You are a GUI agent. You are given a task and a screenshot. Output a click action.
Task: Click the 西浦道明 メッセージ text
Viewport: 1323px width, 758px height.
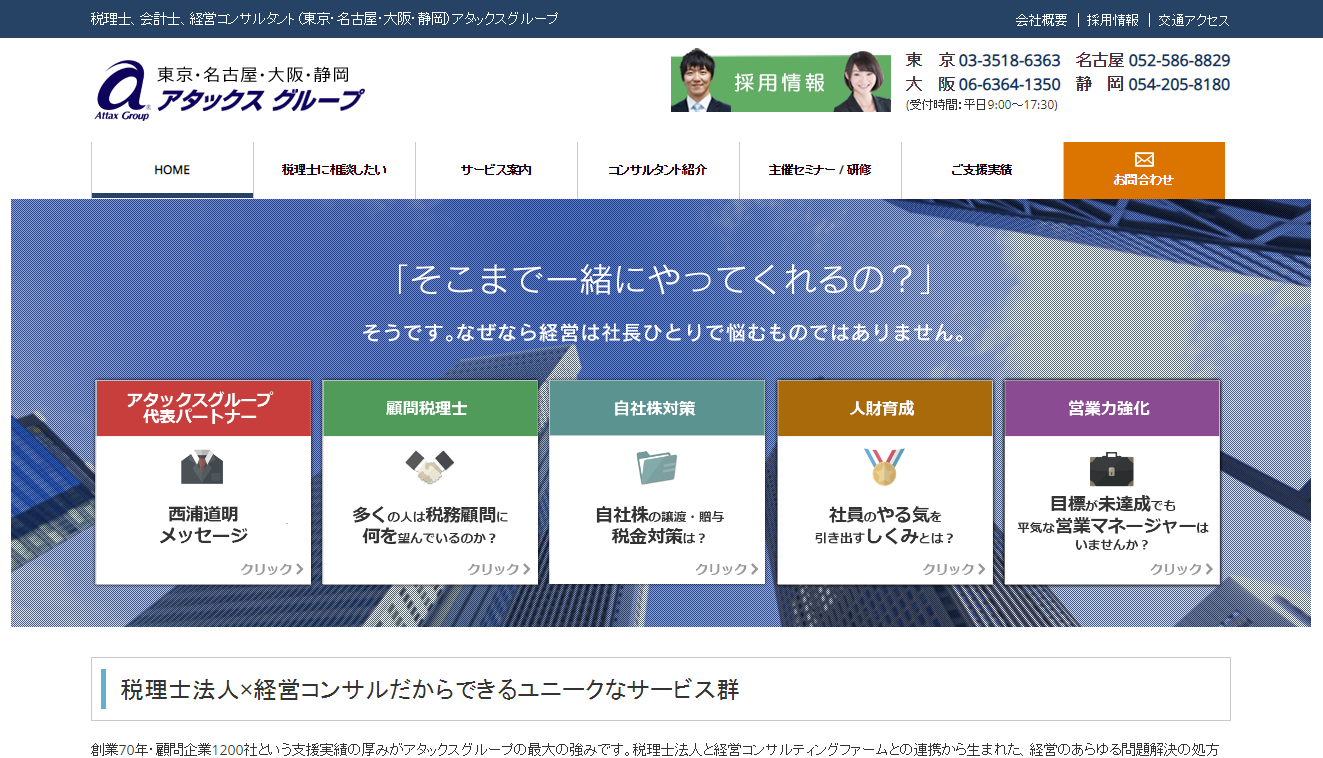coord(203,525)
